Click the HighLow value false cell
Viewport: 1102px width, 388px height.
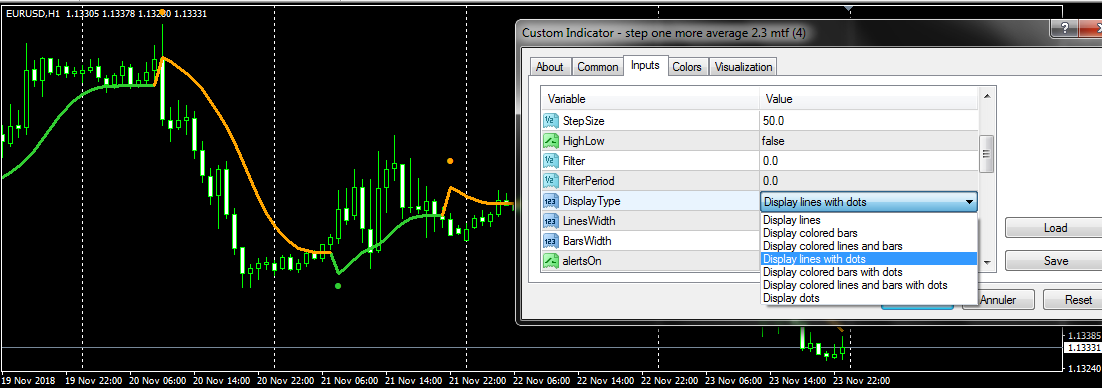click(869, 141)
